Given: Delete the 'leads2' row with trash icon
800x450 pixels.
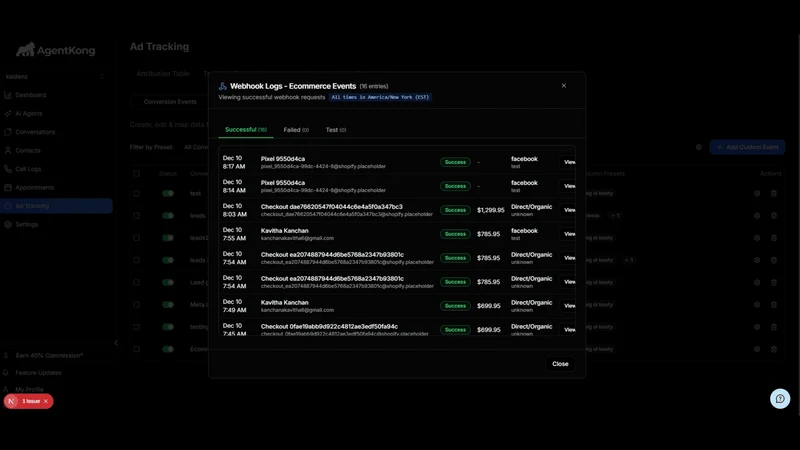Looking at the screenshot, I should point(774,238).
